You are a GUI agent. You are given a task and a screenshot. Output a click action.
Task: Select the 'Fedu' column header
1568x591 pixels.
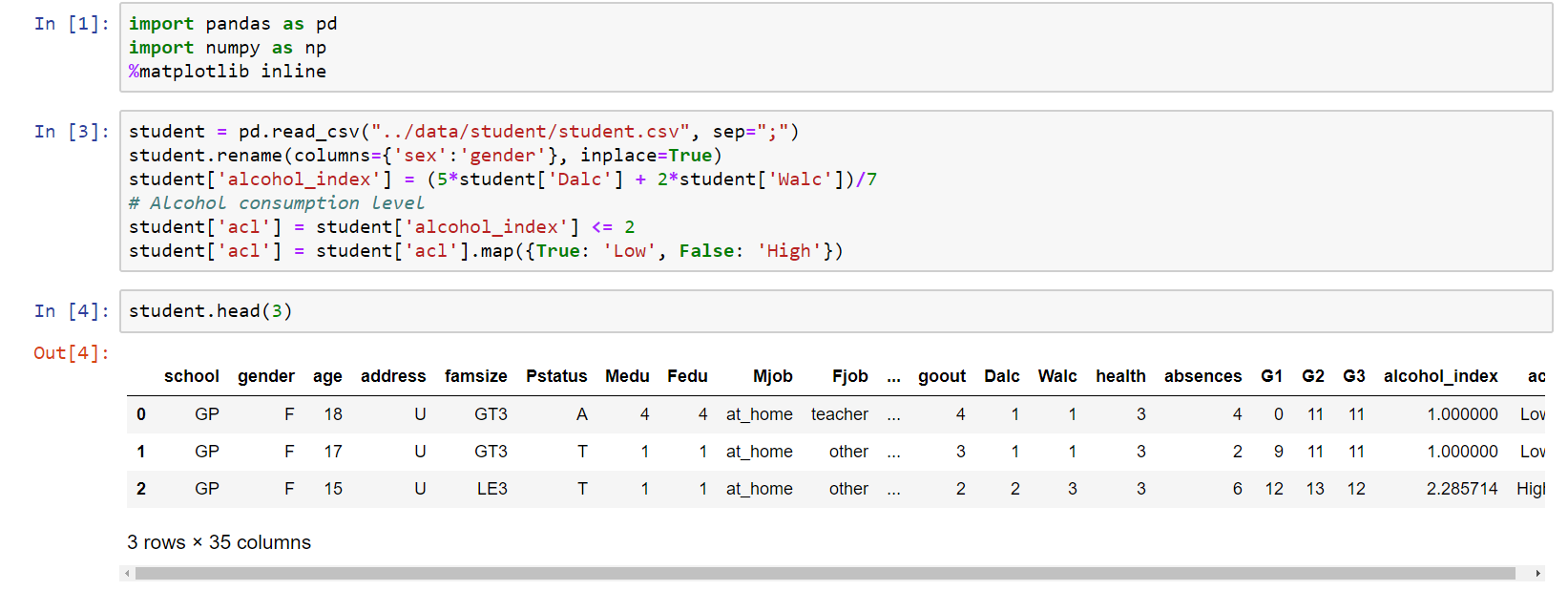point(687,376)
